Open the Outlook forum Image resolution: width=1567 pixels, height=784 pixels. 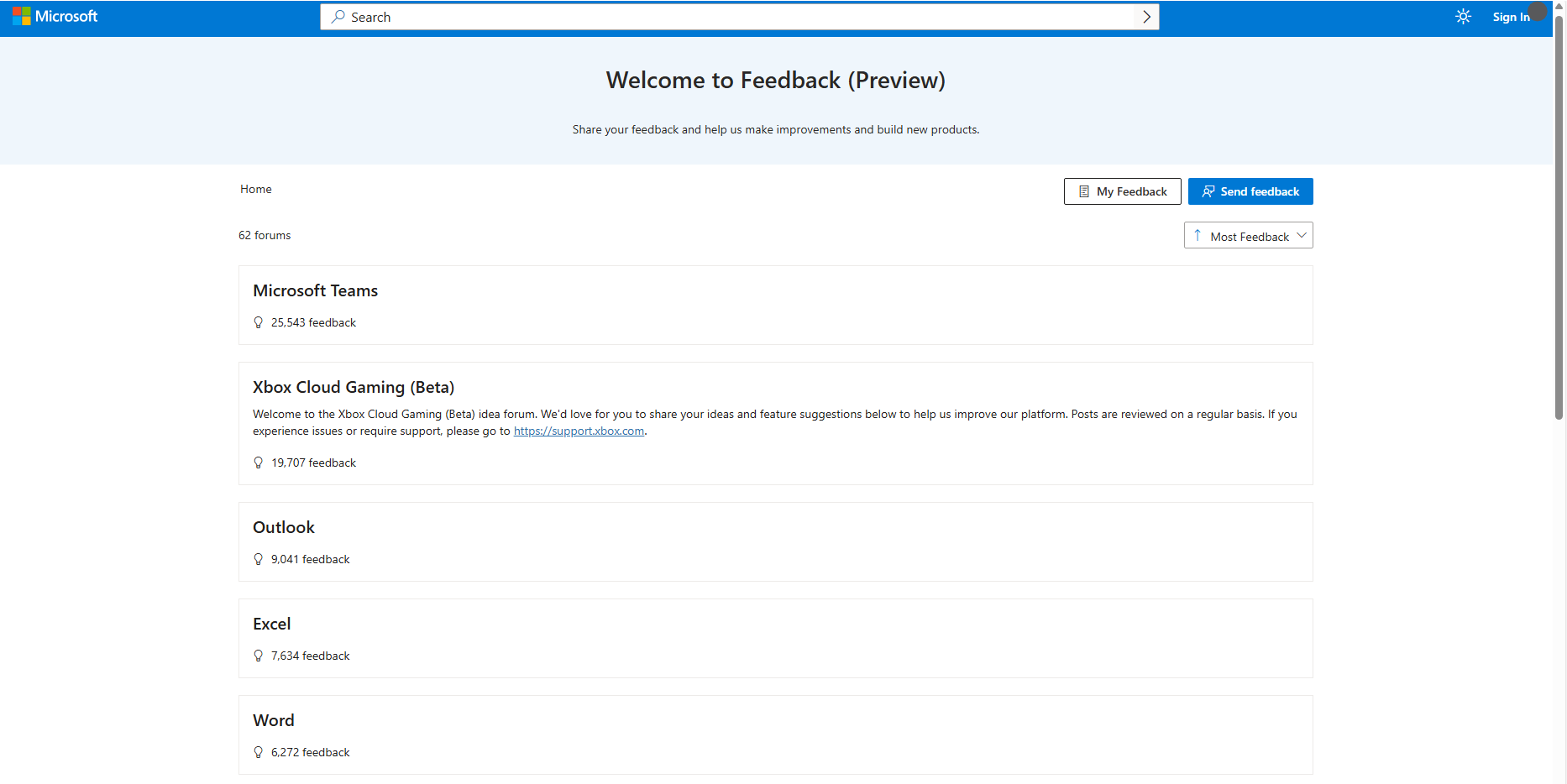pyautogui.click(x=284, y=527)
